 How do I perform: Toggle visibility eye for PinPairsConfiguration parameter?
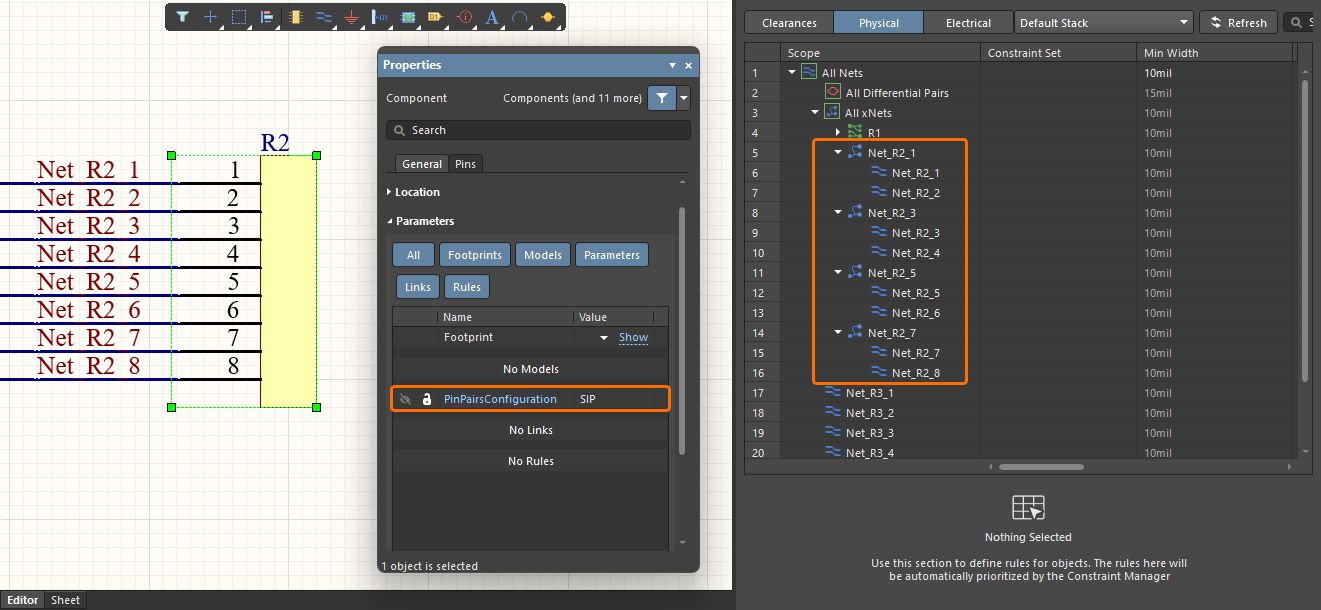tap(405, 399)
